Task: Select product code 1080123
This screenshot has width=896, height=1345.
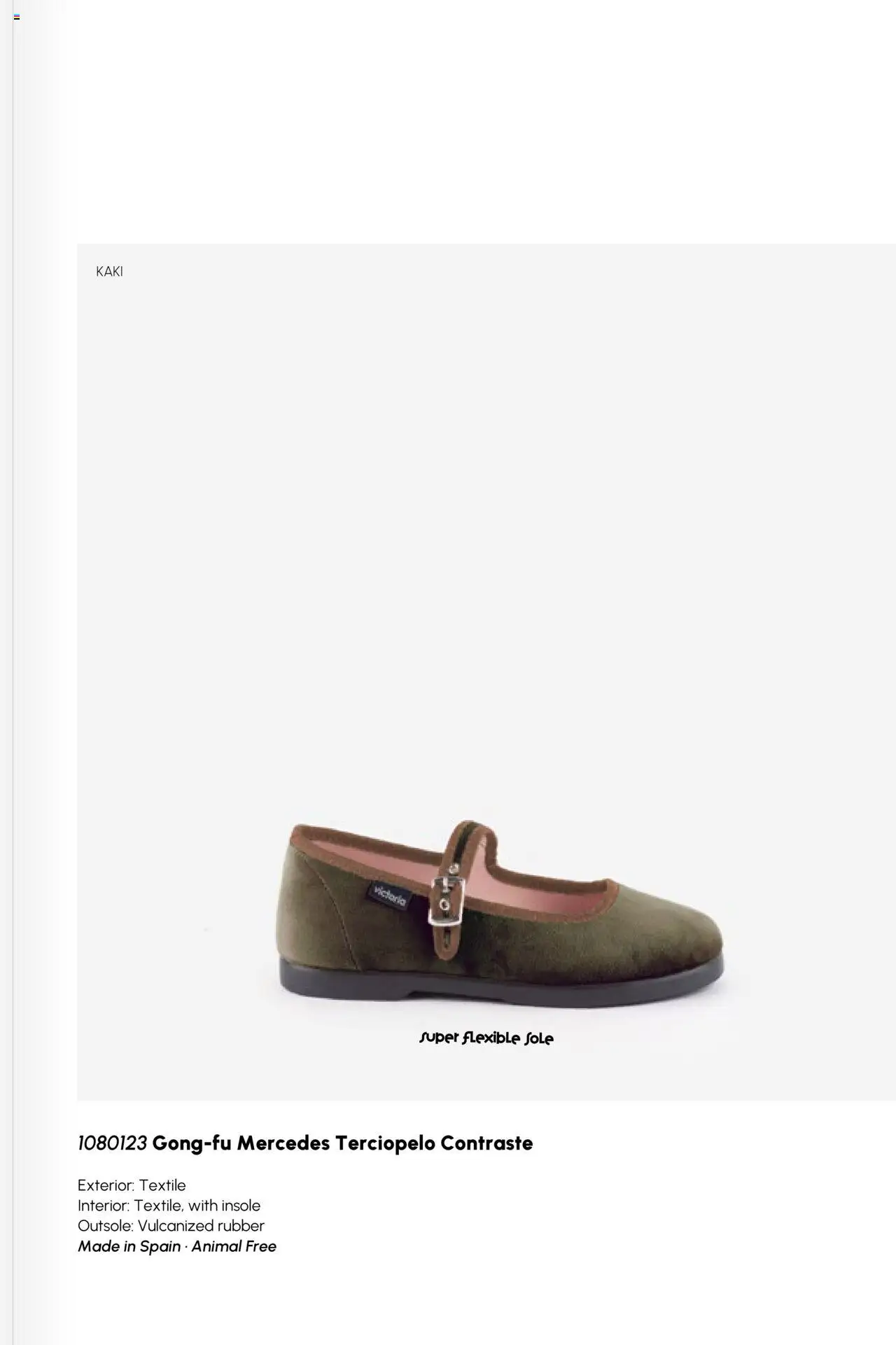Action: [112, 1143]
